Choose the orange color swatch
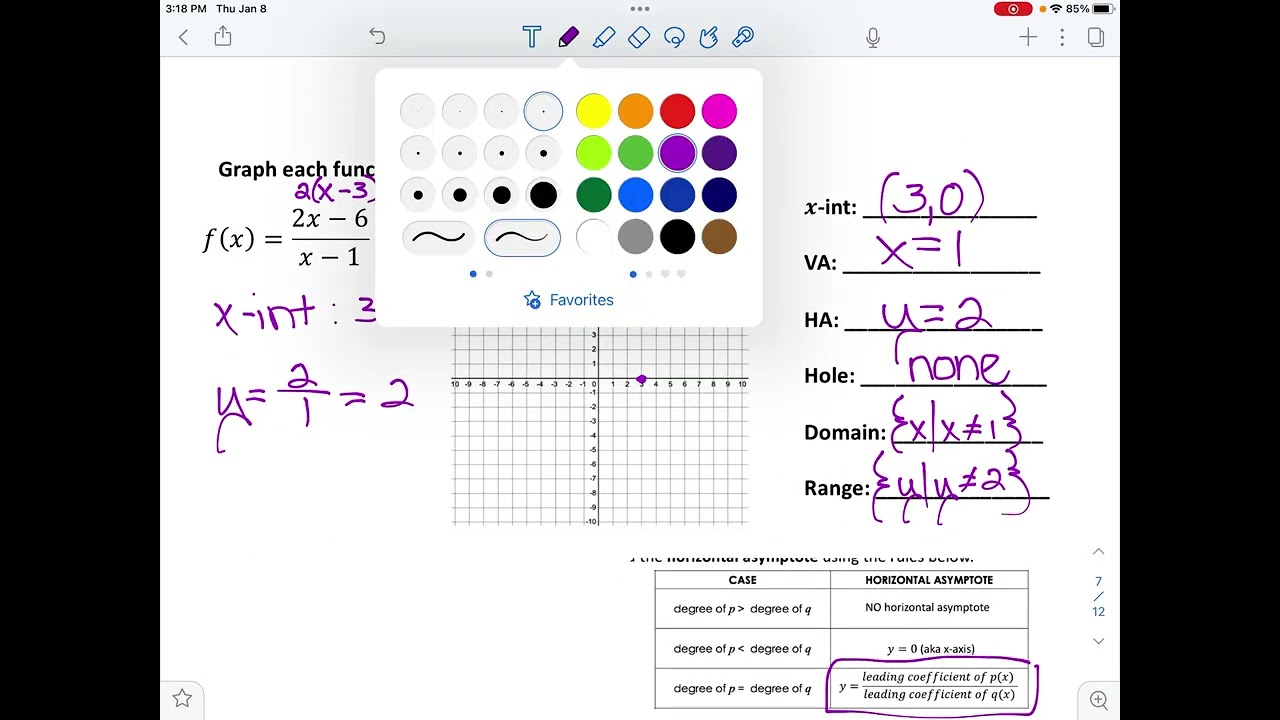The height and width of the screenshot is (720, 1280). [x=635, y=111]
